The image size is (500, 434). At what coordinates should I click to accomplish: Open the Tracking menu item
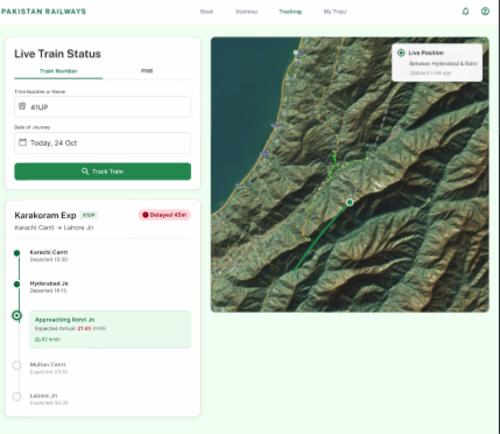pos(290,12)
